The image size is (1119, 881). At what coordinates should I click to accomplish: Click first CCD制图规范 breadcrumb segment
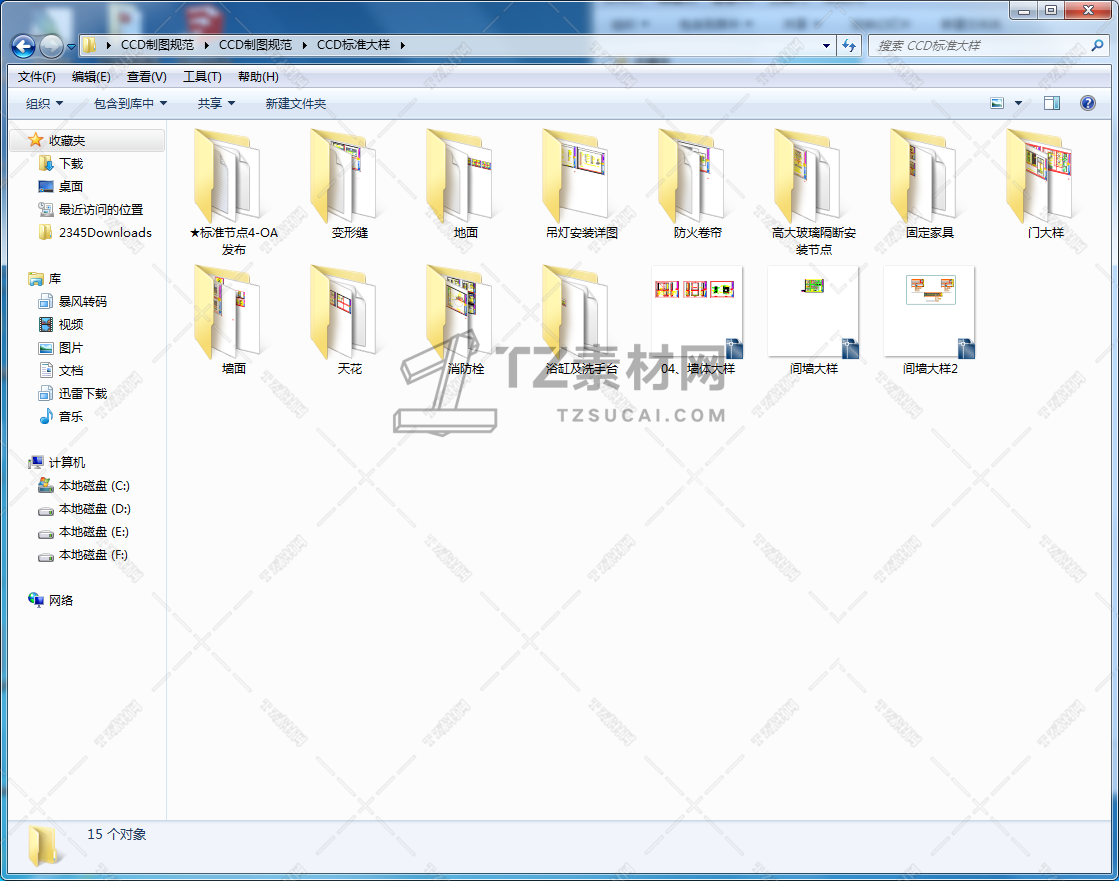[x=157, y=45]
